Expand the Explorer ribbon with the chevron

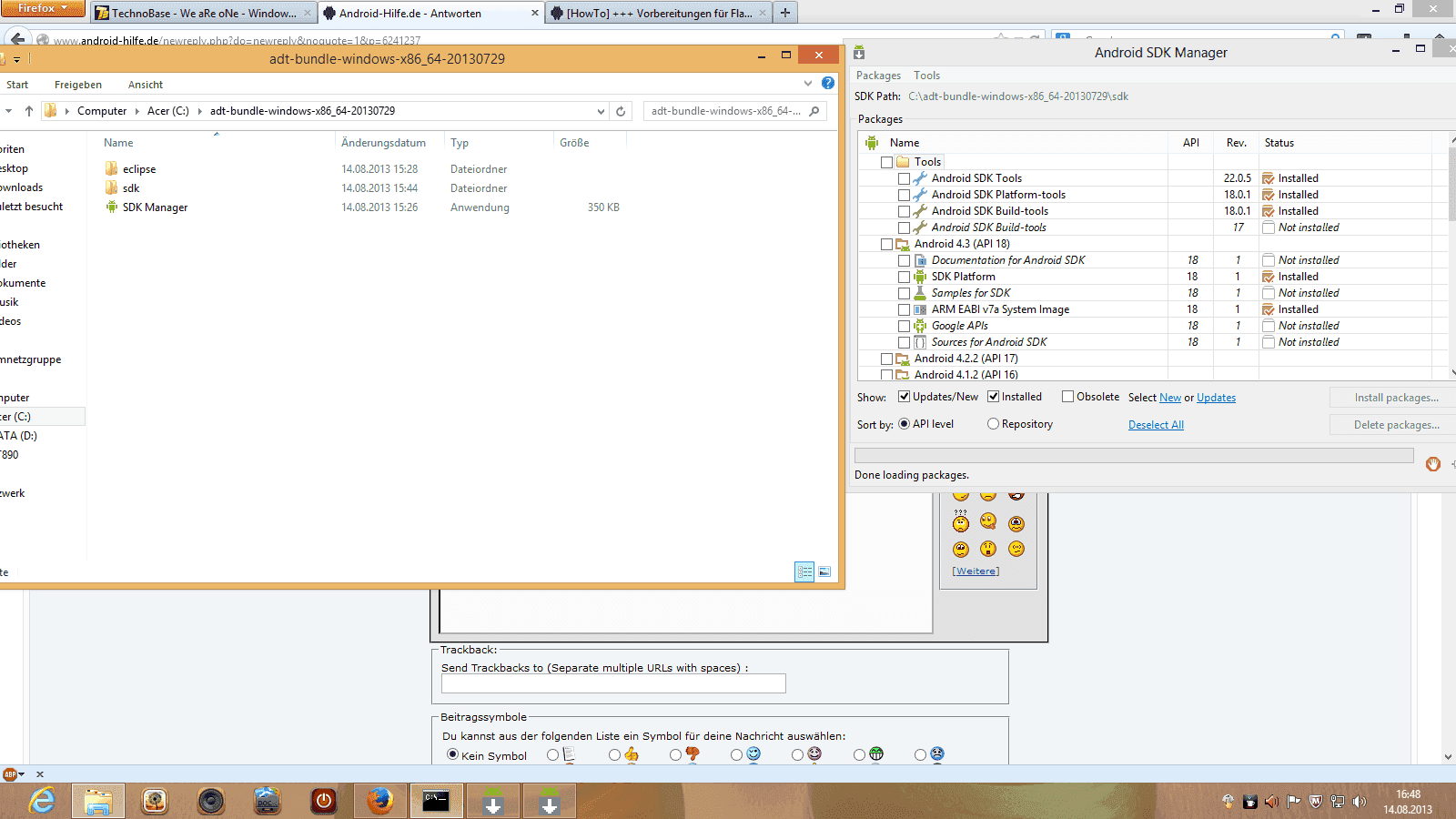pos(808,83)
